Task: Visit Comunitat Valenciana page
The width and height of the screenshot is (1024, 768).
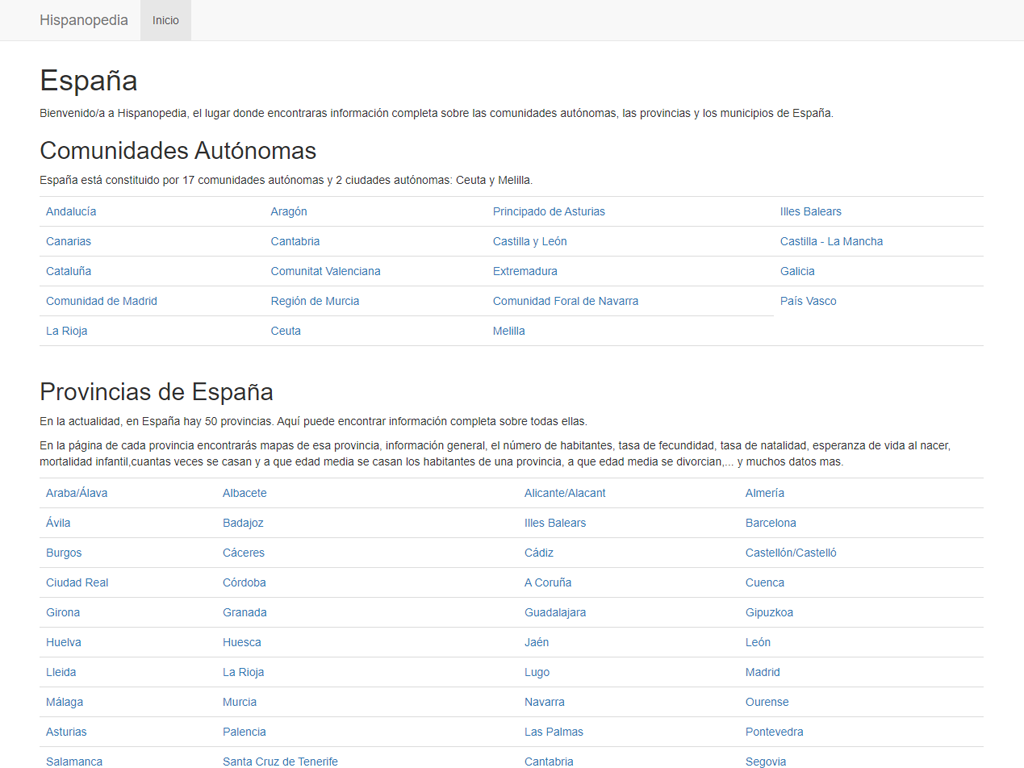Action: 325,272
